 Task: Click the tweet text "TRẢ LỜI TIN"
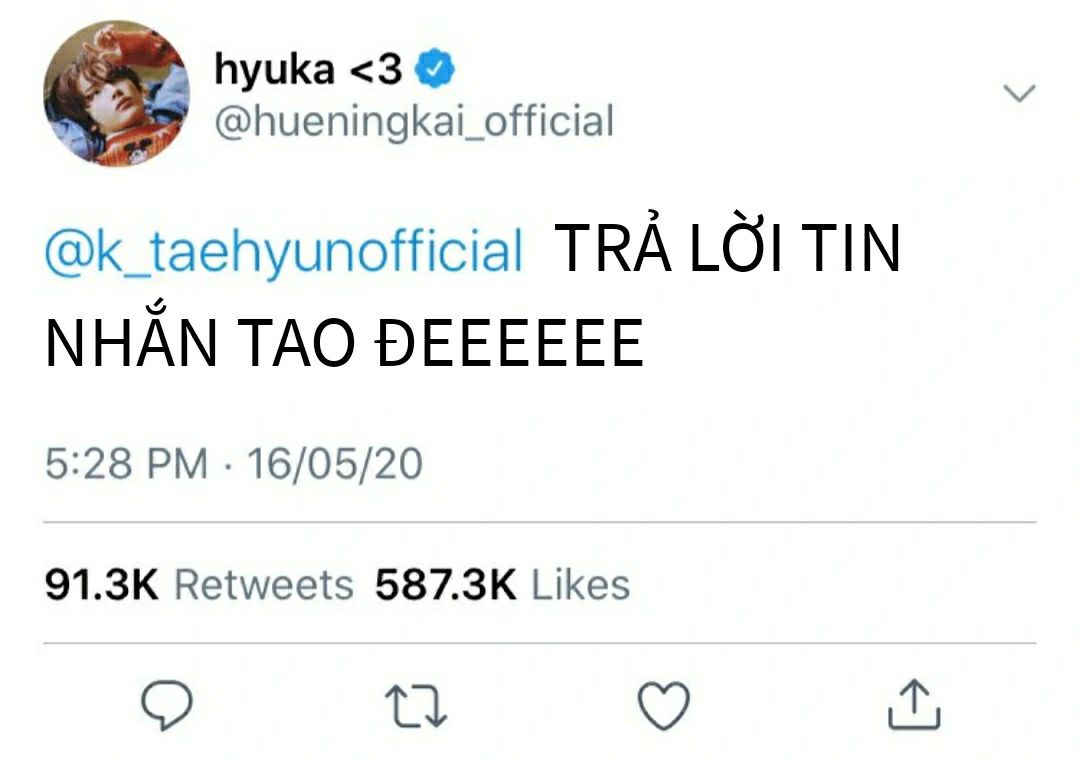[x=728, y=249]
